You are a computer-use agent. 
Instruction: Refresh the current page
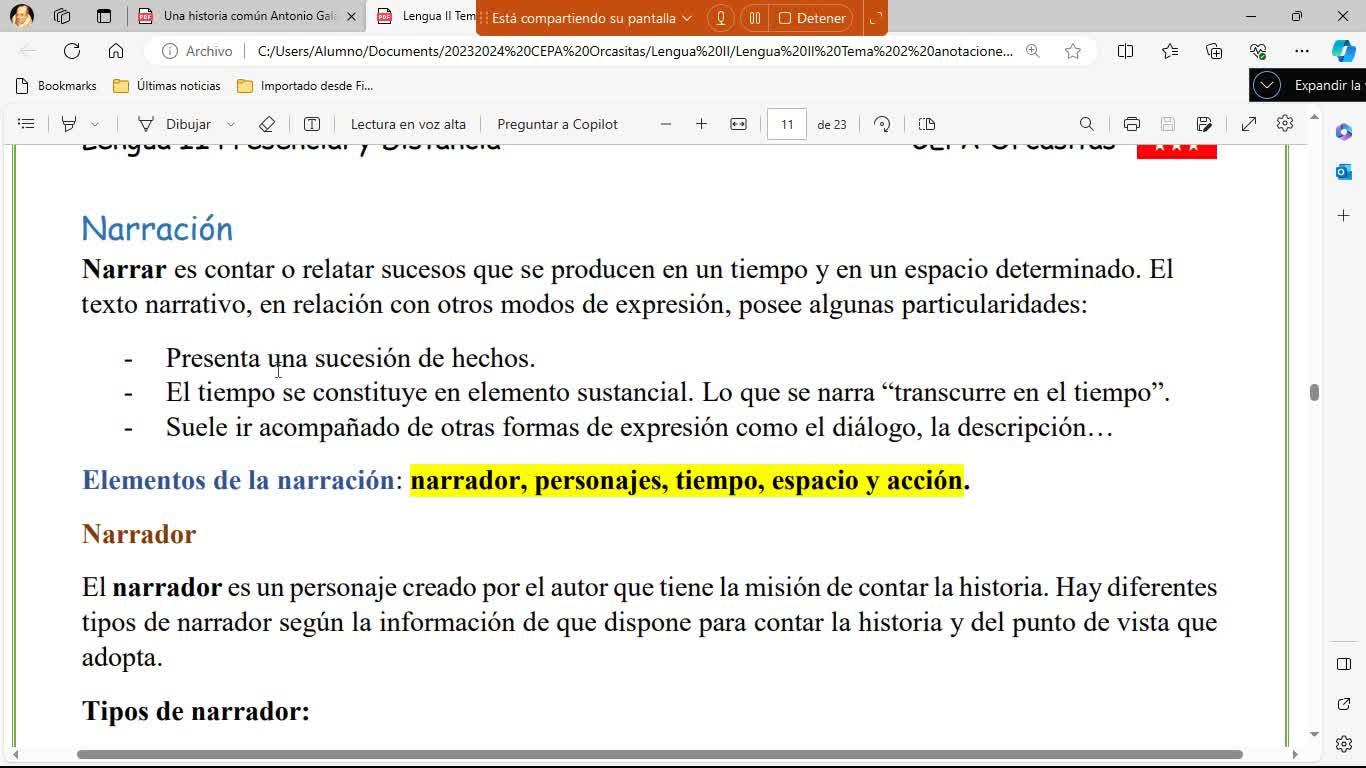tap(72, 51)
